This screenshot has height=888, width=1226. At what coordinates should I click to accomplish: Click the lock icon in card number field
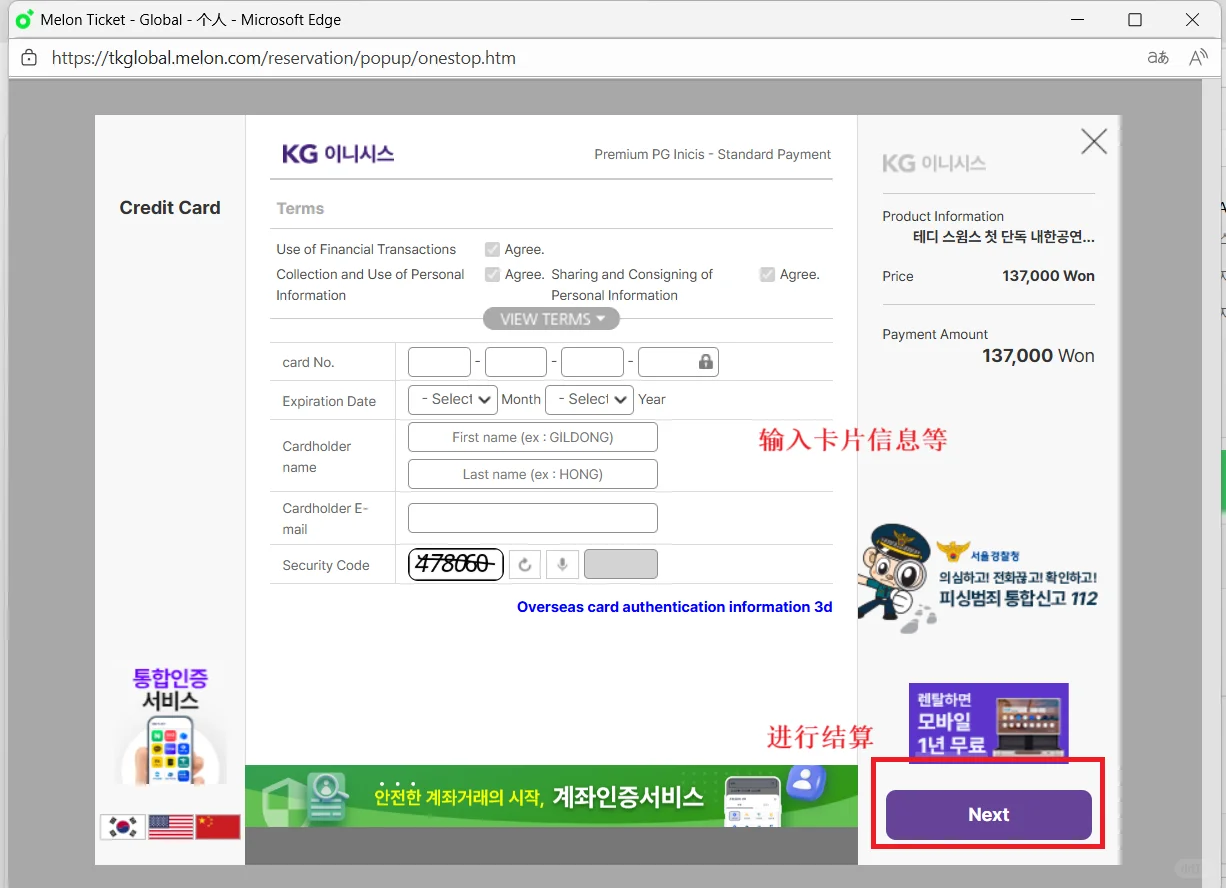(x=706, y=362)
